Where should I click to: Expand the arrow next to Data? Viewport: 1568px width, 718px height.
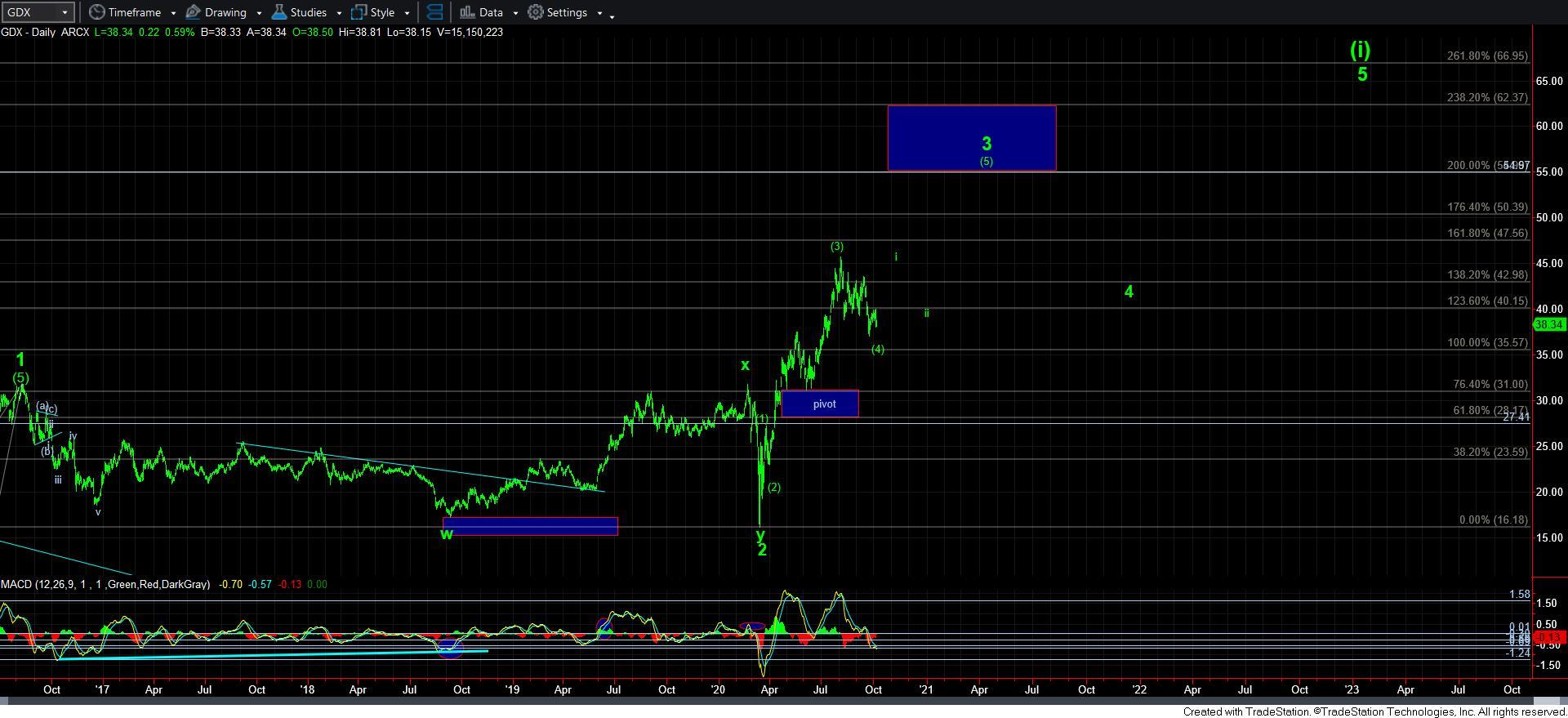coord(515,13)
